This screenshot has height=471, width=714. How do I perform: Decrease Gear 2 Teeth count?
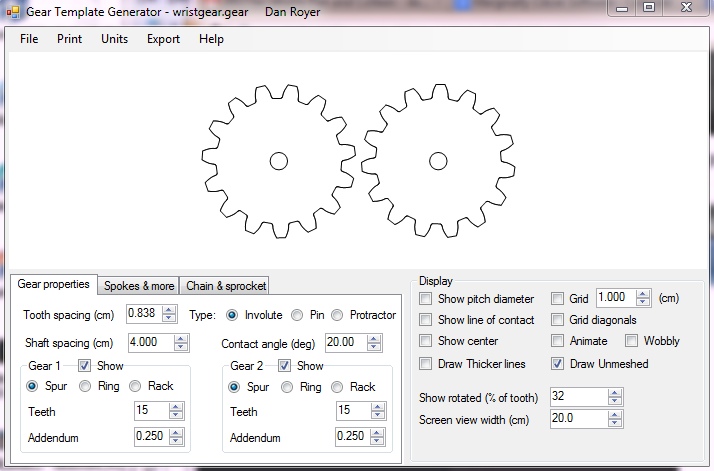pos(377,415)
